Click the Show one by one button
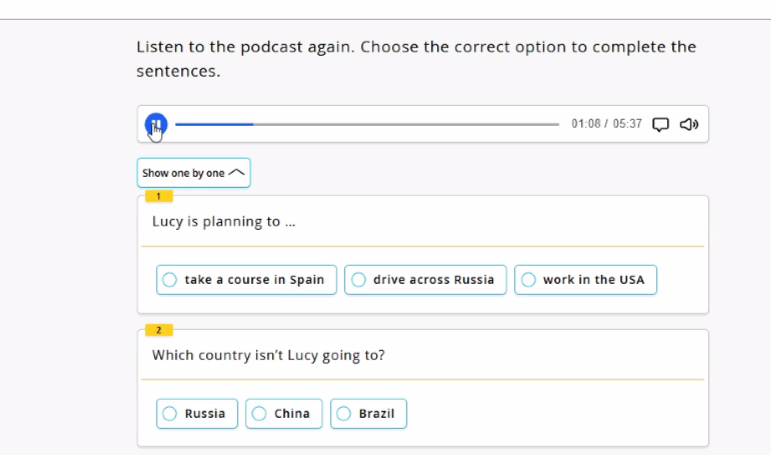Viewport: 771px width, 455px height. click(x=183, y=173)
